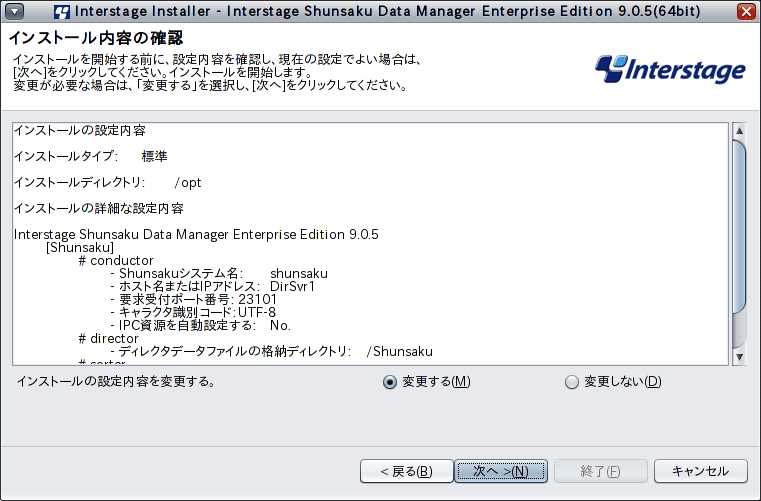Select the 変更しない(D) radio button

572,382
